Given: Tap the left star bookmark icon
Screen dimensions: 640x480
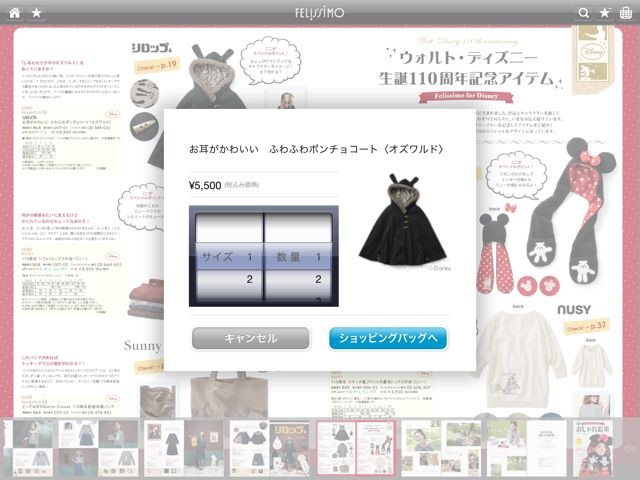Looking at the screenshot, I should coord(37,13).
